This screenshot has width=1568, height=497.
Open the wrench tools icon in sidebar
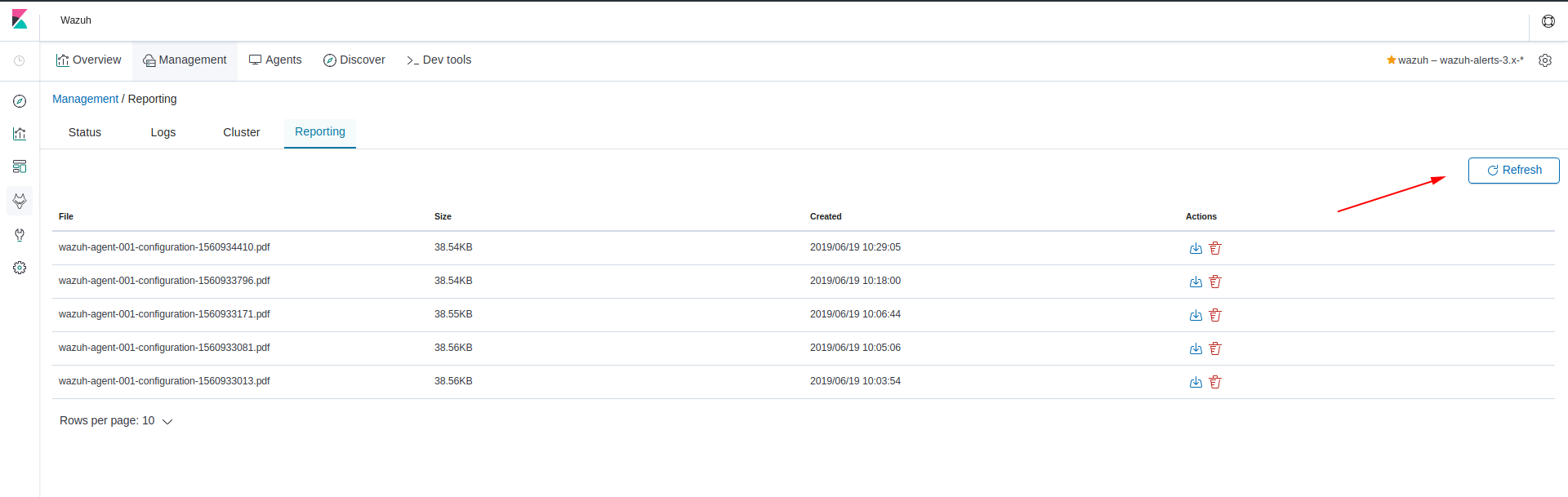point(20,235)
